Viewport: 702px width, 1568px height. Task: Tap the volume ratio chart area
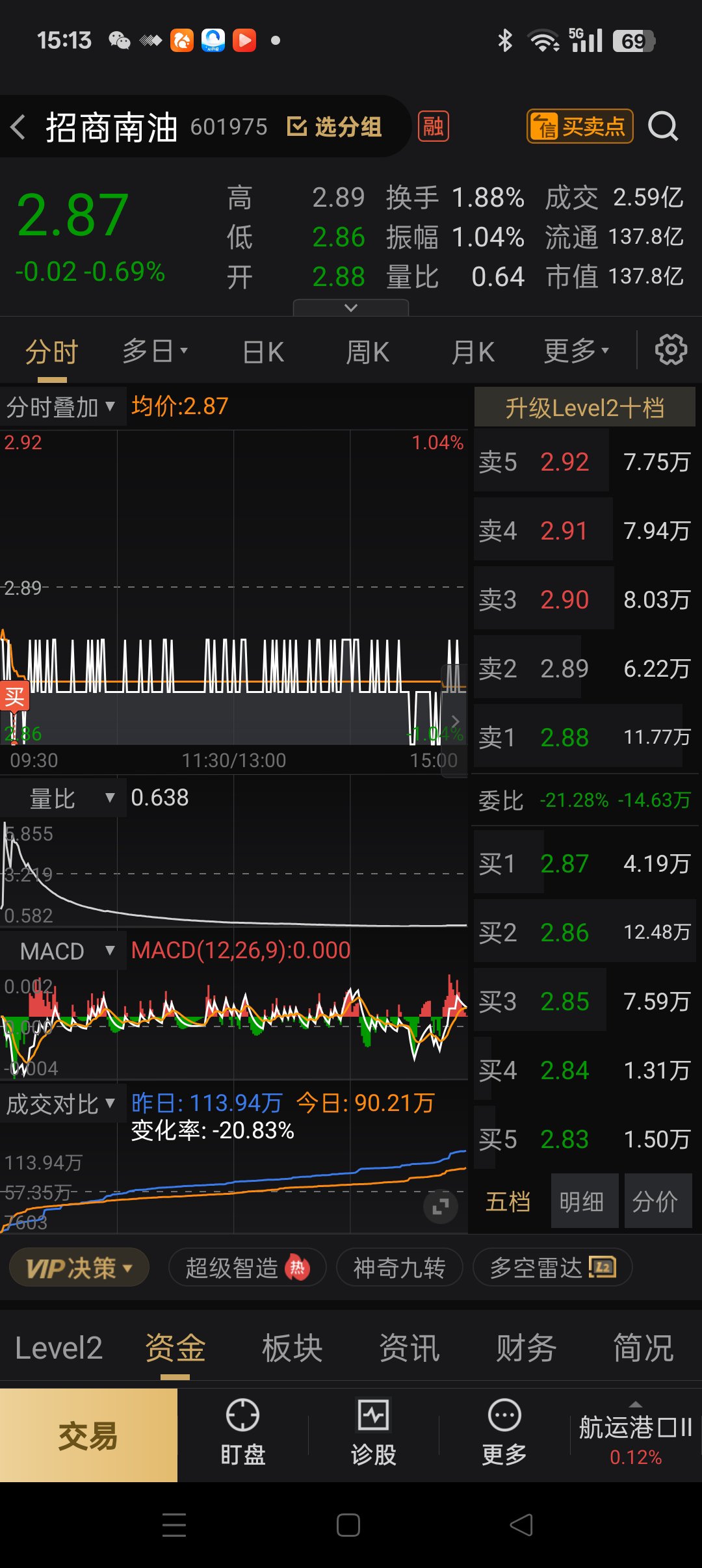tap(234, 872)
